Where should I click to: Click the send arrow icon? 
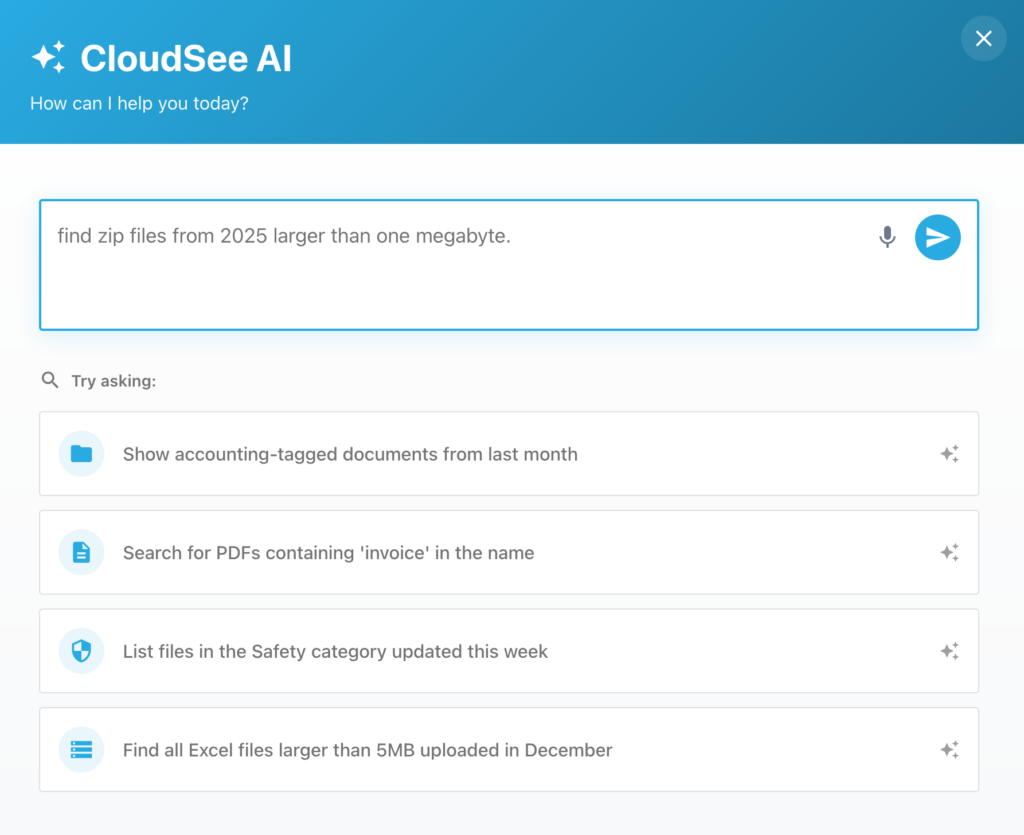coord(937,237)
